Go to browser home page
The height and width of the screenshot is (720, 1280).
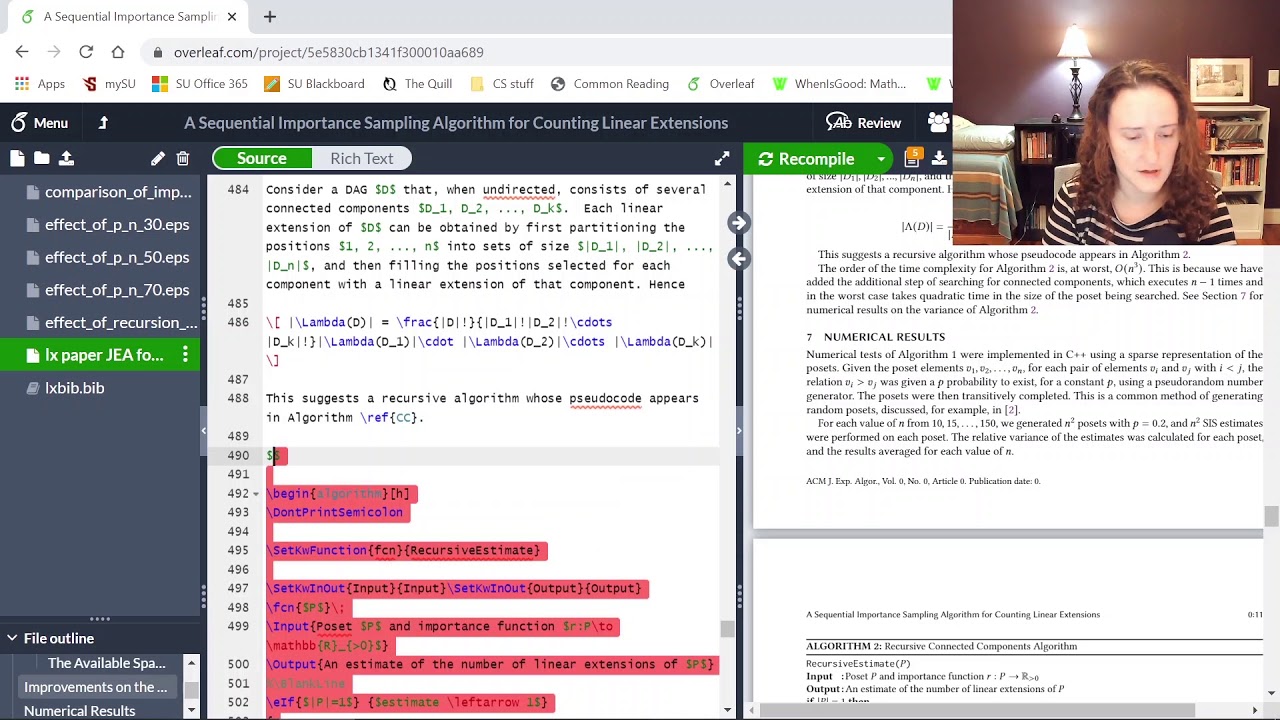pos(118,52)
